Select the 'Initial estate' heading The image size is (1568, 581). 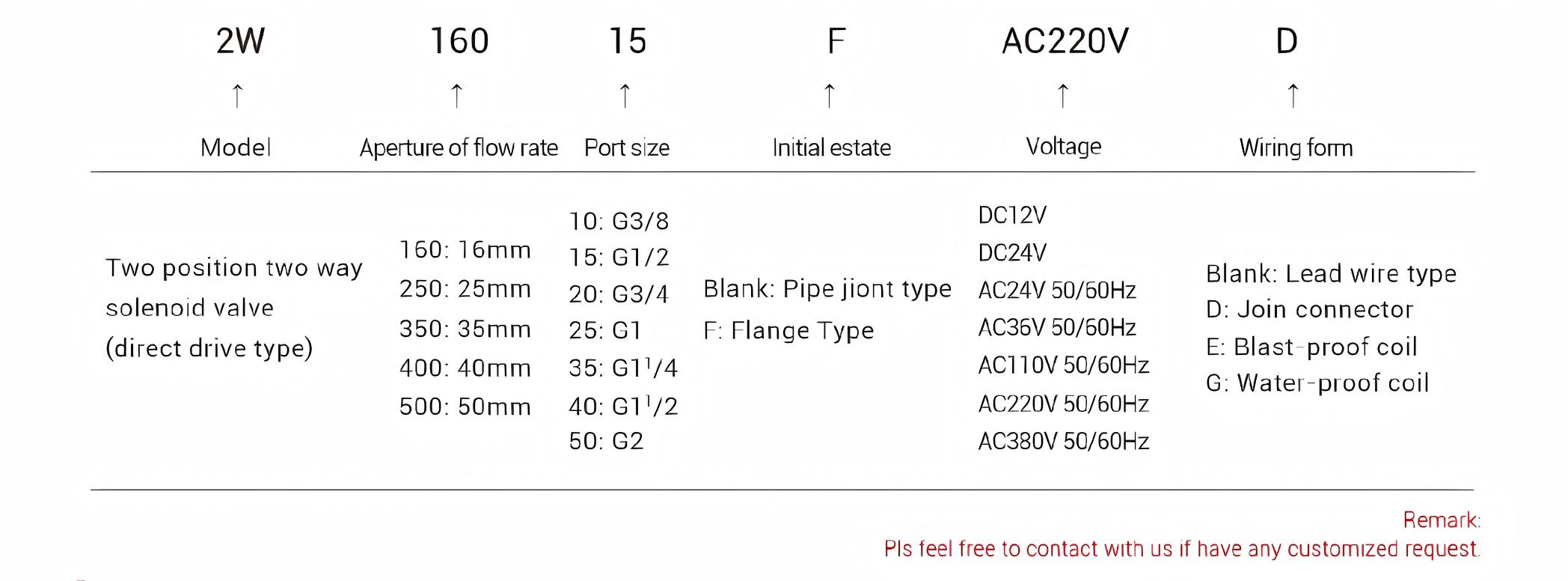tap(831, 147)
